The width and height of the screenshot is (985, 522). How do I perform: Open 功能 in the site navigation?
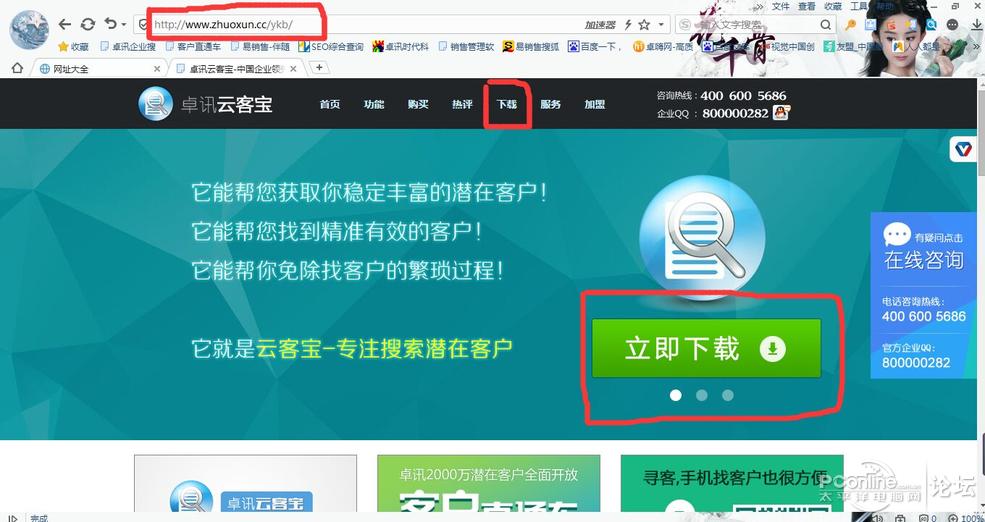point(374,104)
